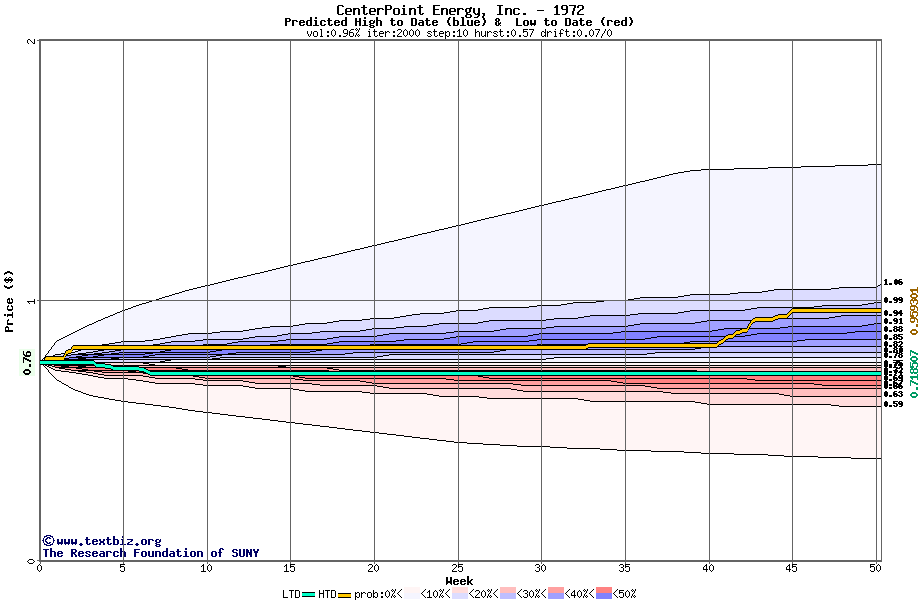The width and height of the screenshot is (920, 600).
Task: Click the "<50%" legend label
Action: tap(625, 594)
